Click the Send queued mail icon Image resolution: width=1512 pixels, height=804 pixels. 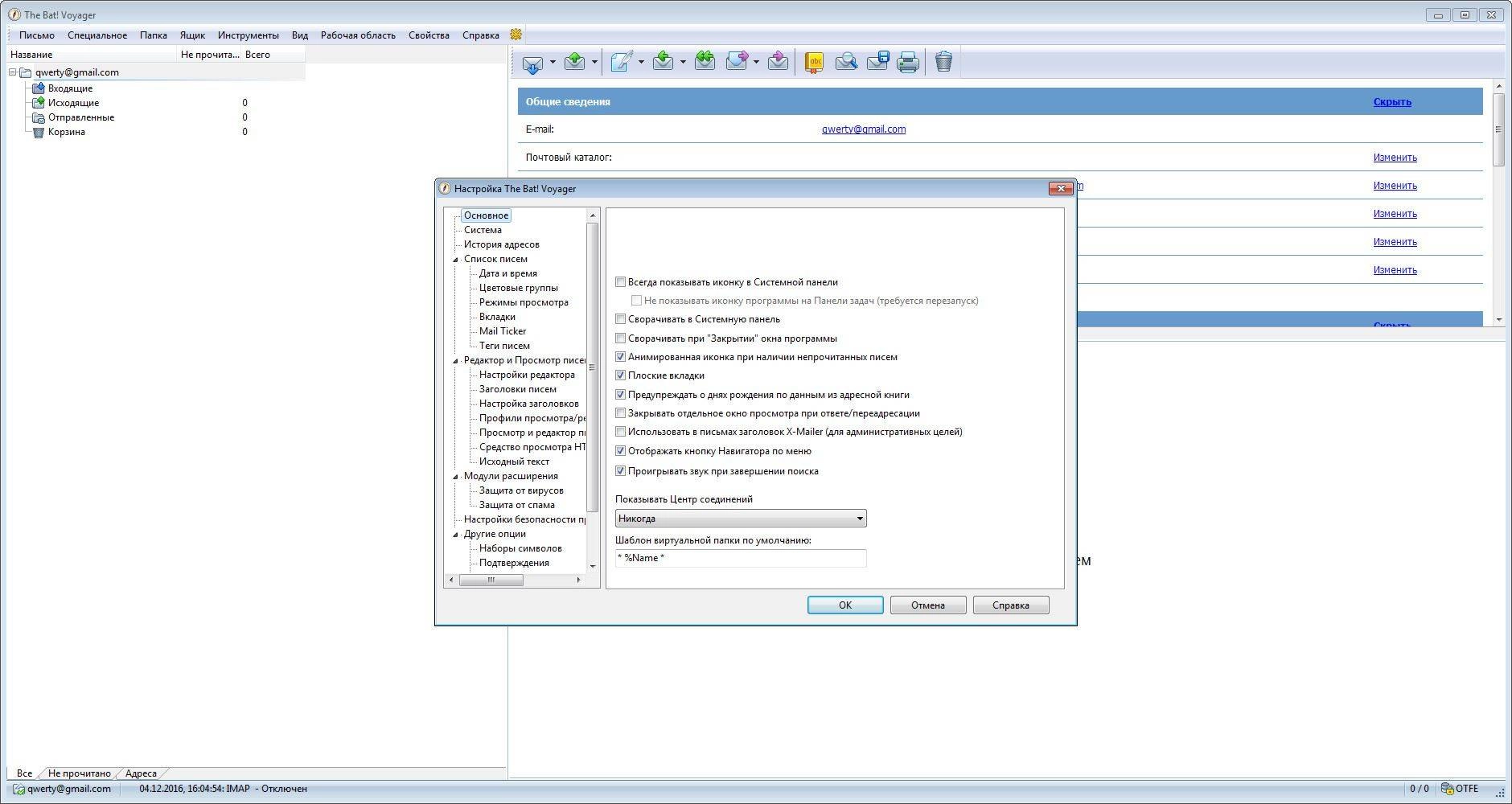[x=574, y=62]
